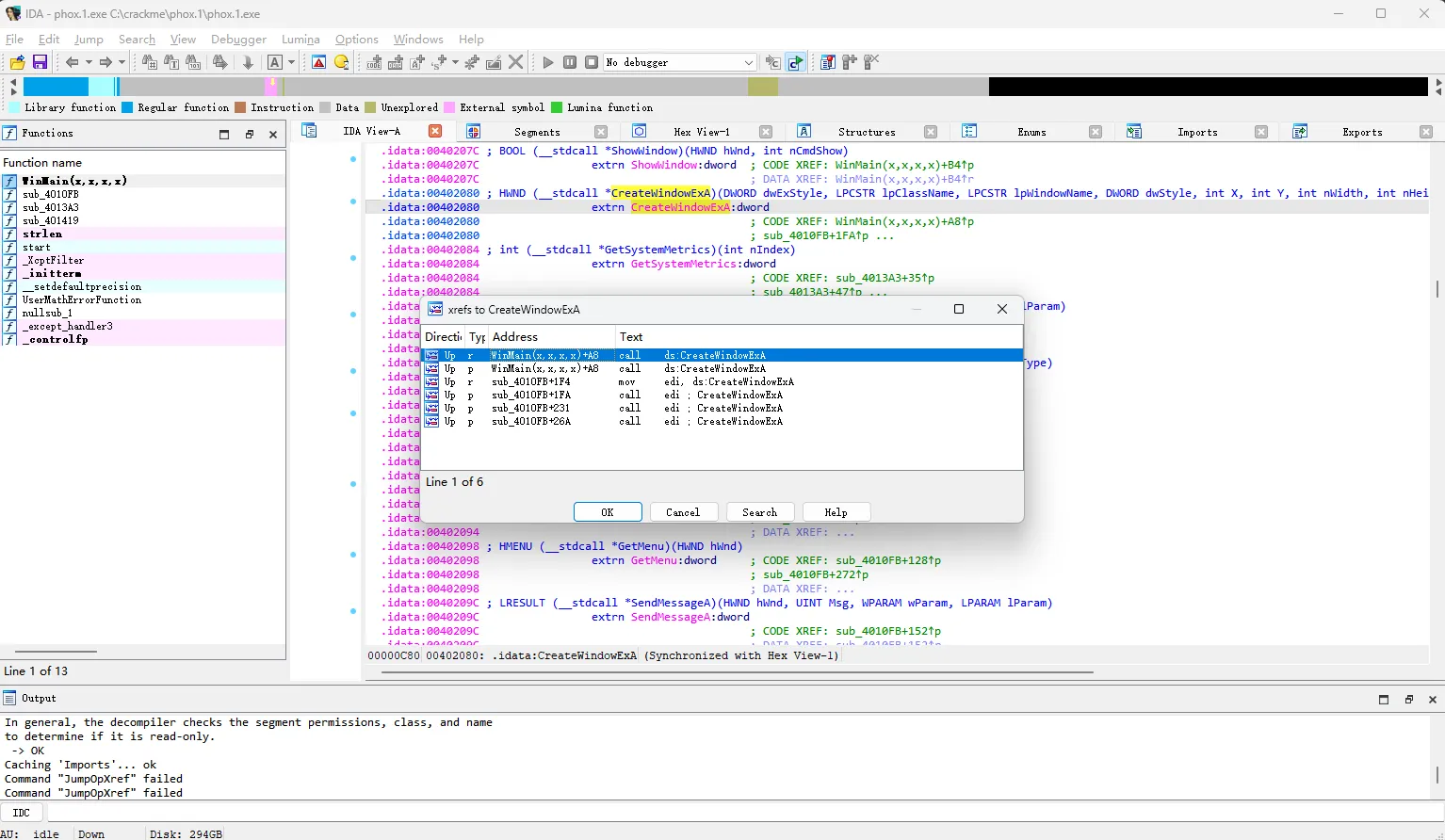Open the Search menu

[137, 40]
